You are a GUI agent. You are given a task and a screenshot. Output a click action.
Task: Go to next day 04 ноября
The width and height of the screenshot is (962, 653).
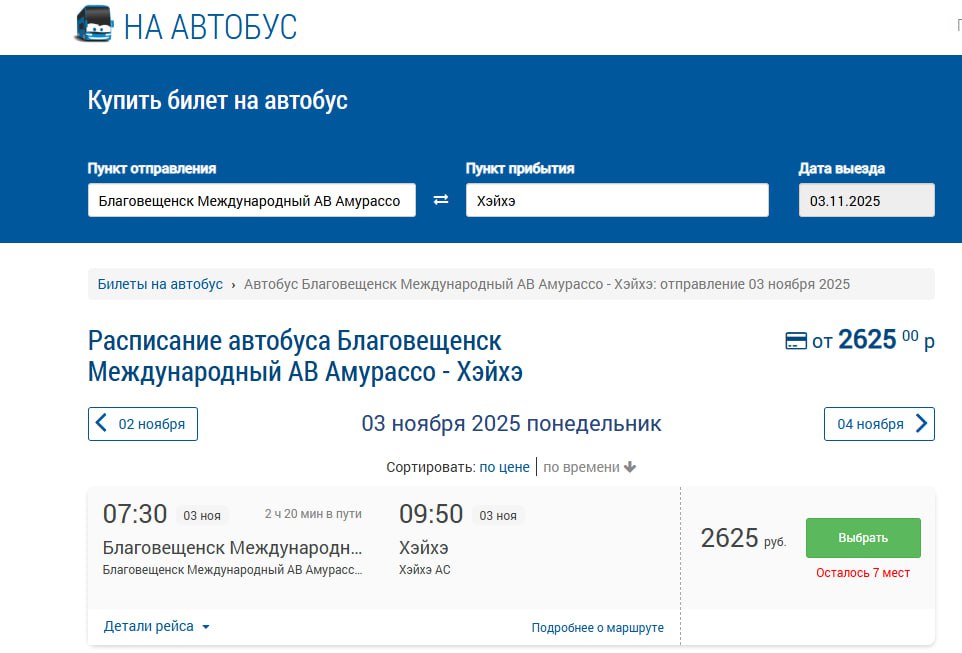click(x=879, y=424)
